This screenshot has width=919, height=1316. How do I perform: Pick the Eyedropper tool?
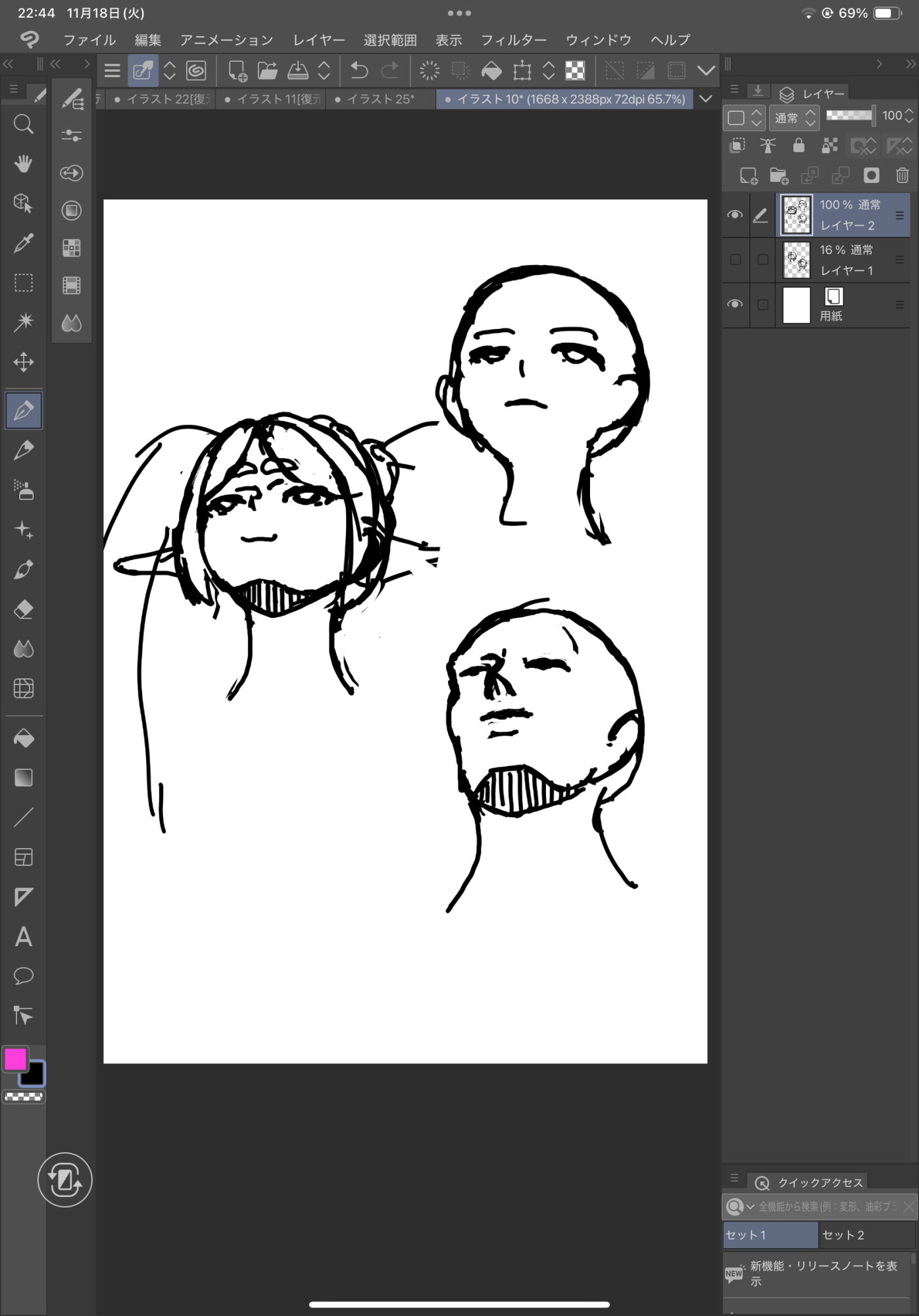click(24, 243)
